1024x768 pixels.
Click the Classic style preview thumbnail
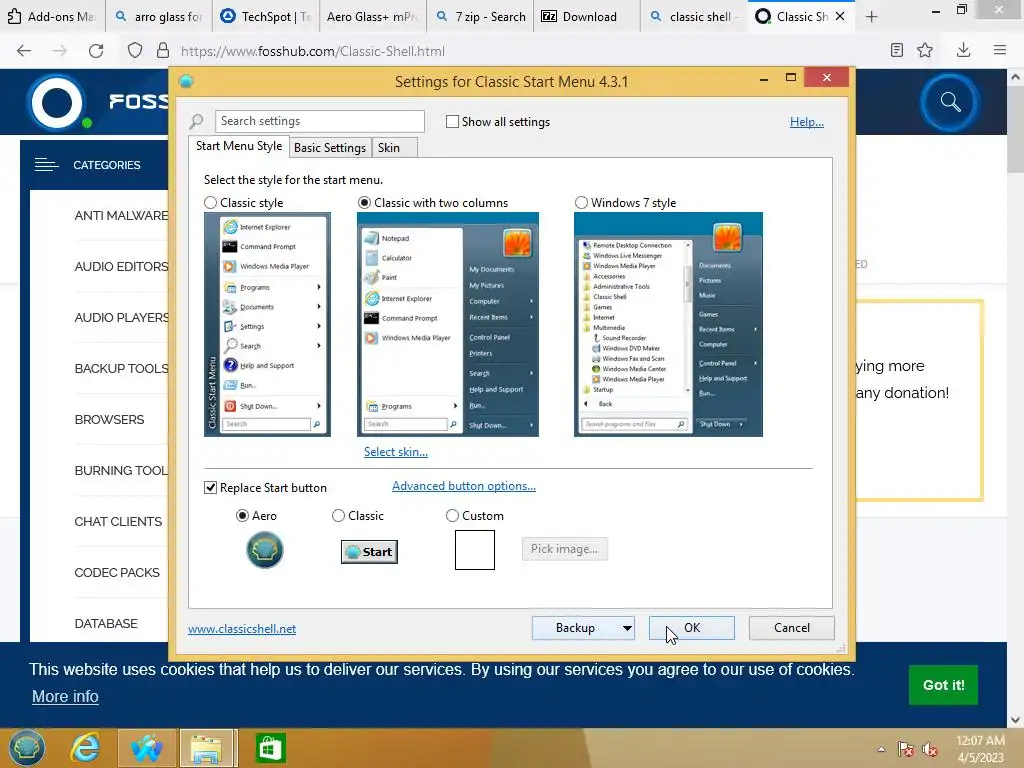point(267,325)
